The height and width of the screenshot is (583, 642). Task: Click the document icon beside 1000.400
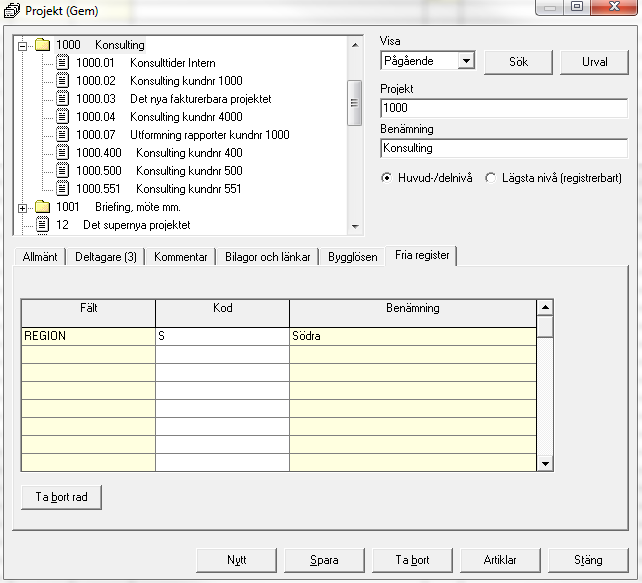[62, 153]
